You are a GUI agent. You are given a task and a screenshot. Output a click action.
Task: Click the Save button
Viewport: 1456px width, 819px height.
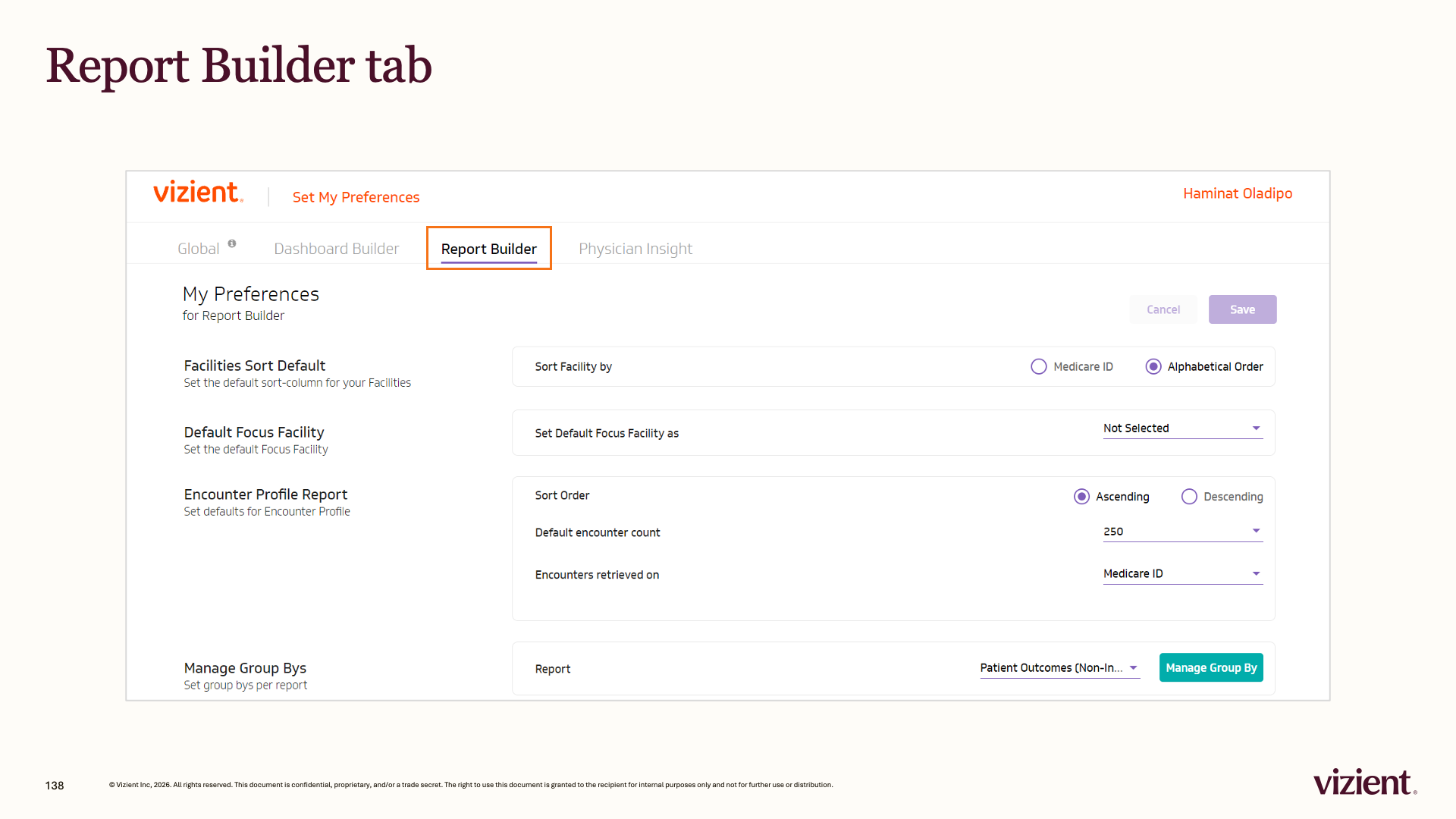click(1242, 309)
